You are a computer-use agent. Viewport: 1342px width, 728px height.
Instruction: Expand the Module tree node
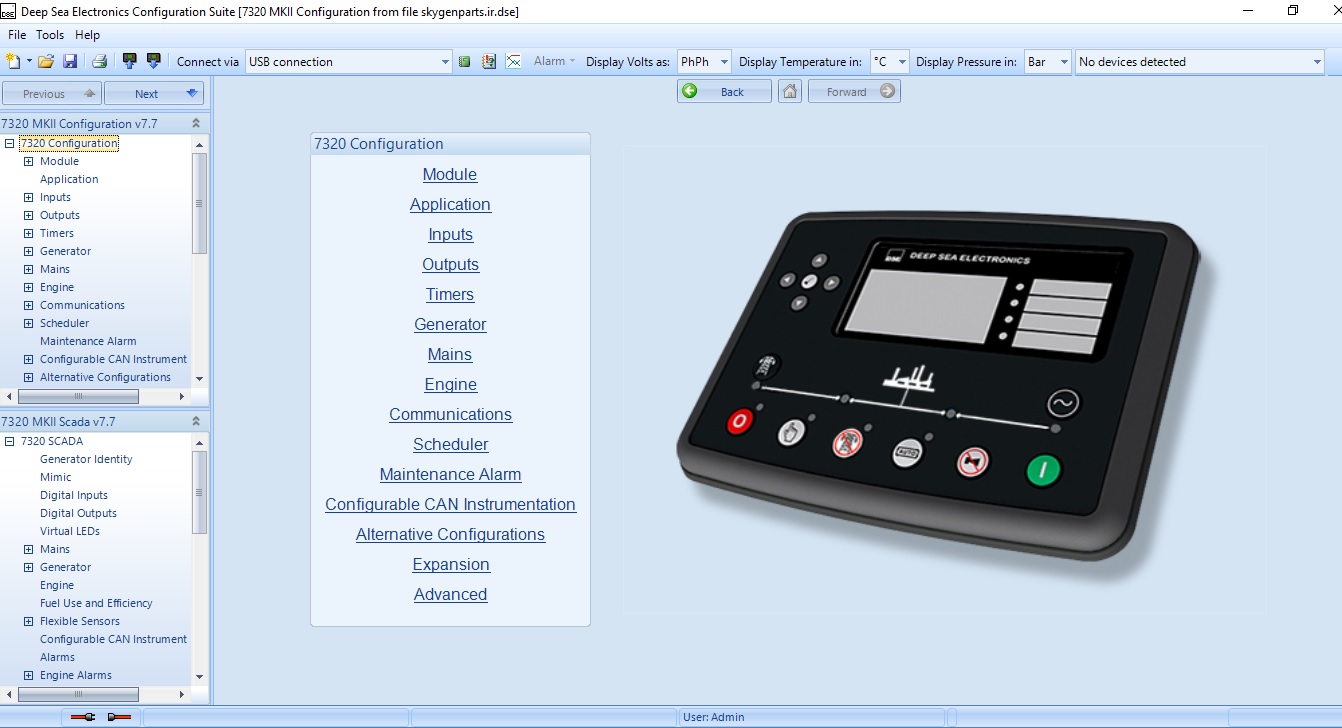point(29,161)
